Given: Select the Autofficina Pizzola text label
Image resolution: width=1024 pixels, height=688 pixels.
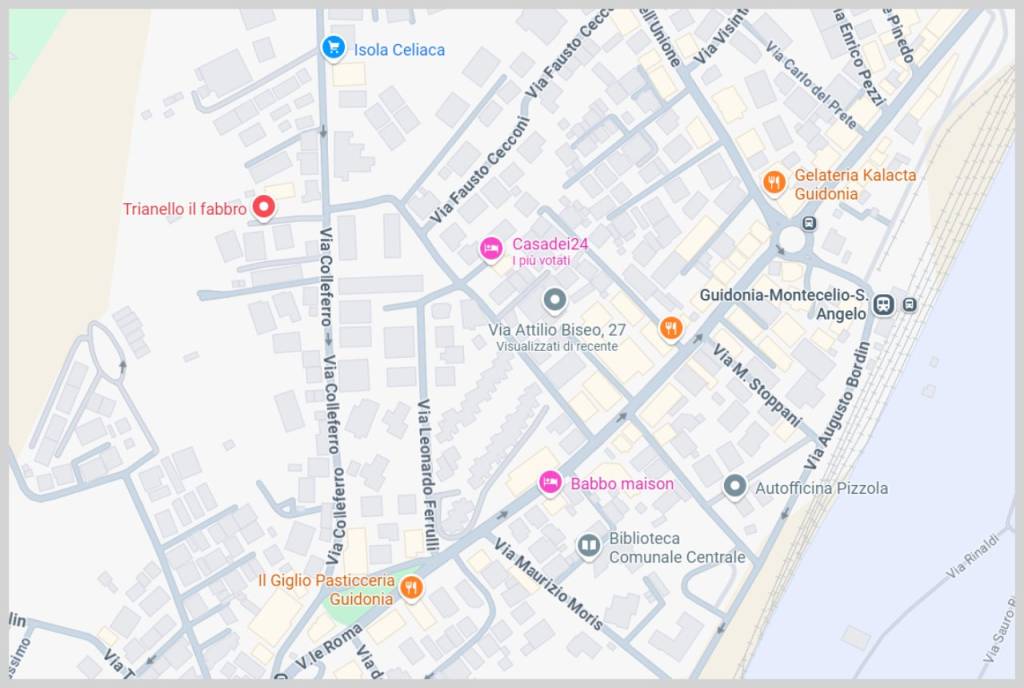Looking at the screenshot, I should click(x=821, y=488).
